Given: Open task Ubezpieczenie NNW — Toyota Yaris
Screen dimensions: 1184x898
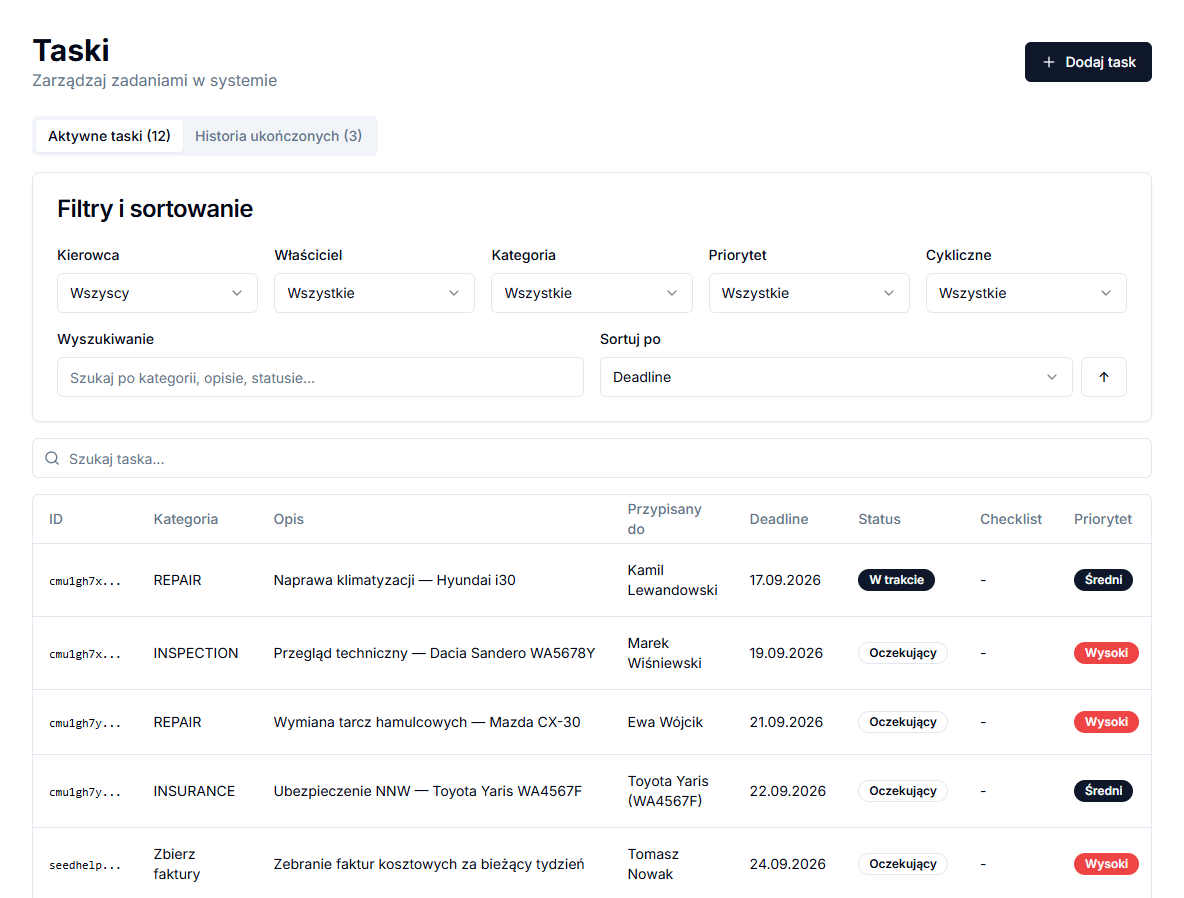Looking at the screenshot, I should 427,791.
